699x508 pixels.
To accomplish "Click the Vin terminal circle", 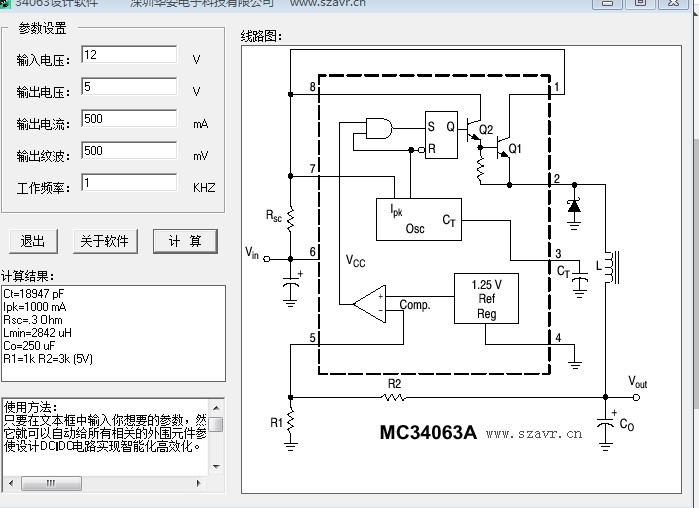I will tap(267, 259).
